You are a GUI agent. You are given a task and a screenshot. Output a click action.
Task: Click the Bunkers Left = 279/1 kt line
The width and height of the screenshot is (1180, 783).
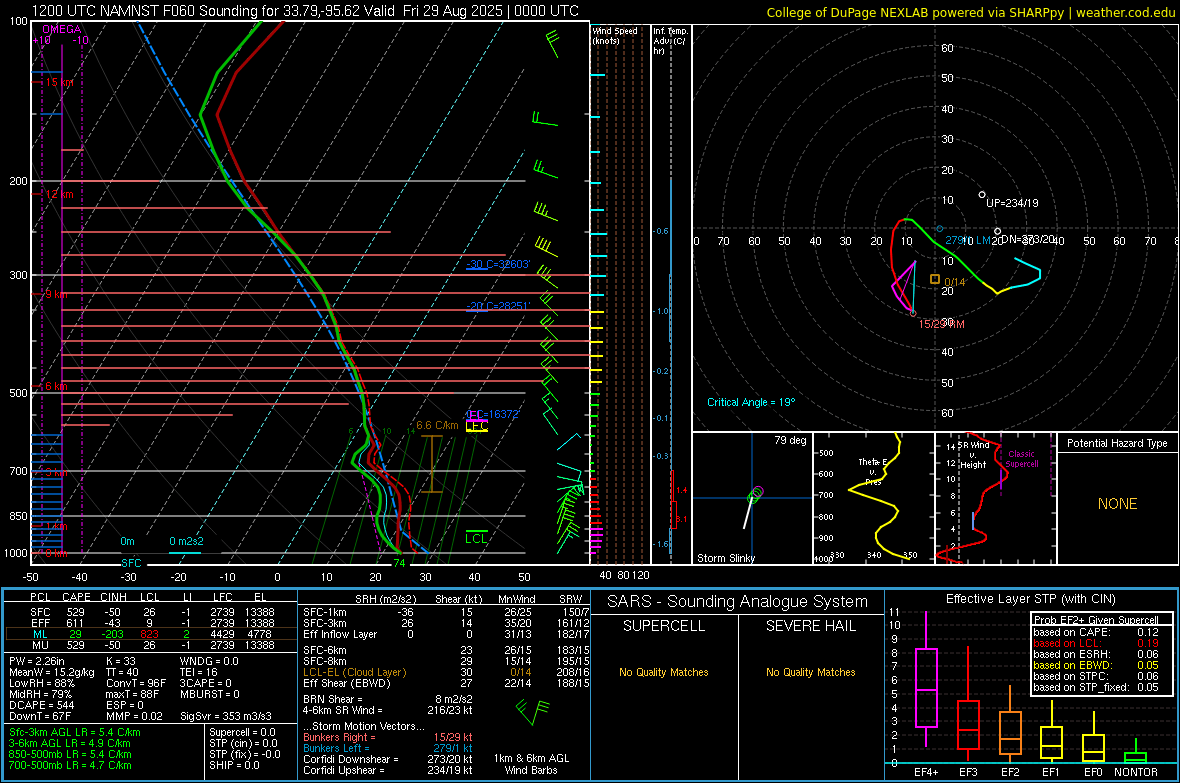click(388, 748)
